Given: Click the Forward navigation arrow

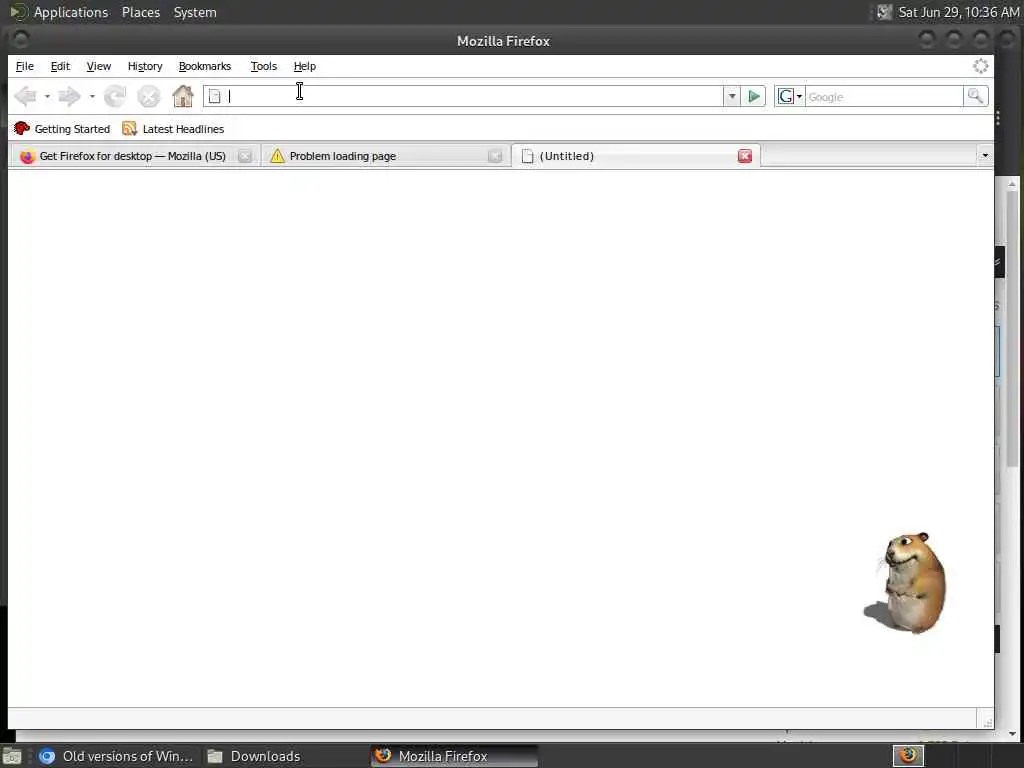Looking at the screenshot, I should point(69,97).
